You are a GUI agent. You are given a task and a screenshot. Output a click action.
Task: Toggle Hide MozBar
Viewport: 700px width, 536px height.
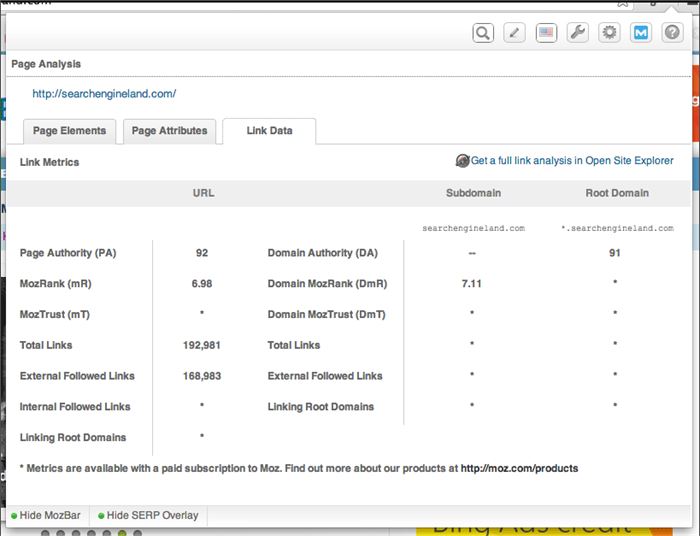tap(48, 516)
